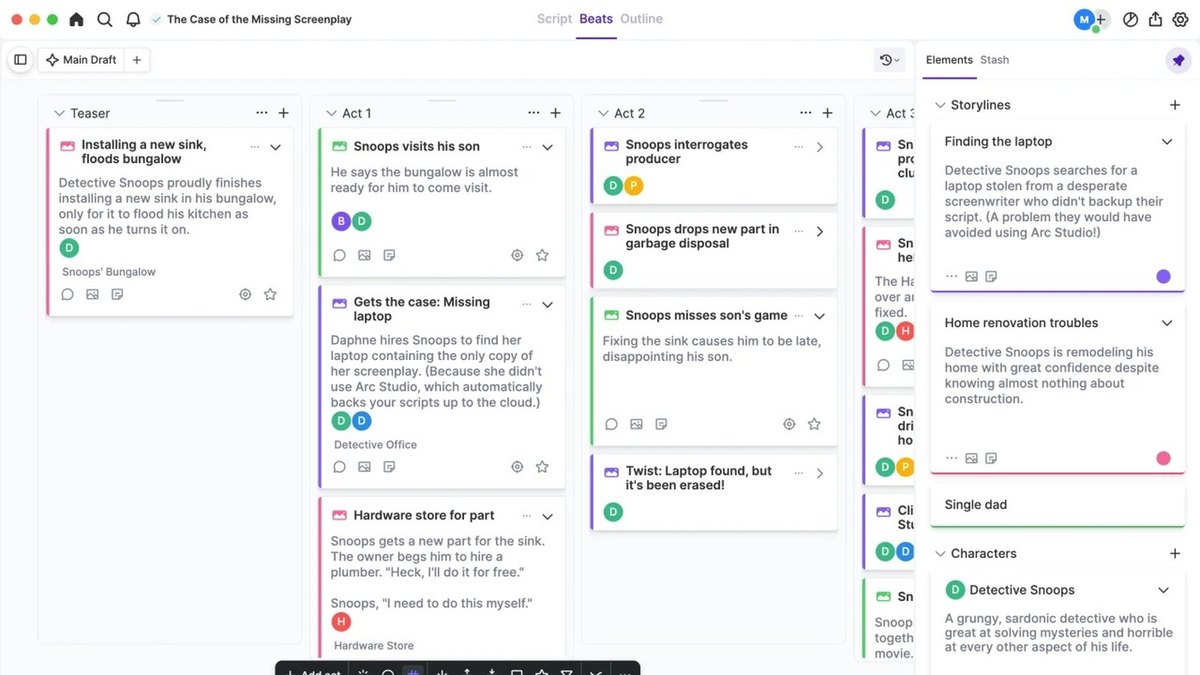Click the title 'The Case of the Missing Screenplay'
Screen dimensions: 1200x675
coord(259,19)
